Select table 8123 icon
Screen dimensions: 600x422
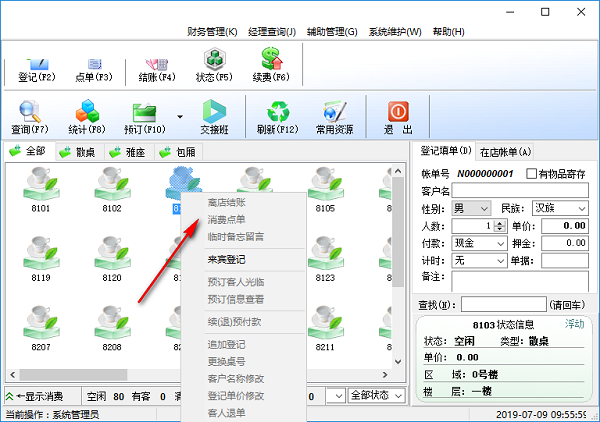pyautogui.click(x=325, y=259)
